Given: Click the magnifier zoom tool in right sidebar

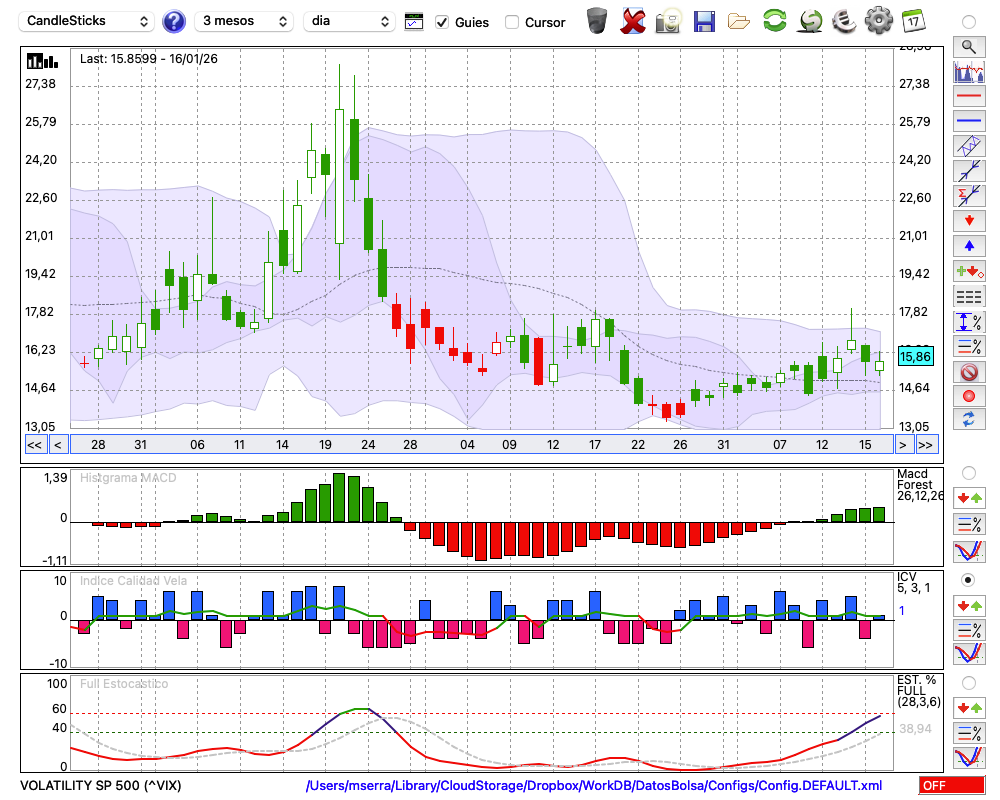Looking at the screenshot, I should (968, 46).
